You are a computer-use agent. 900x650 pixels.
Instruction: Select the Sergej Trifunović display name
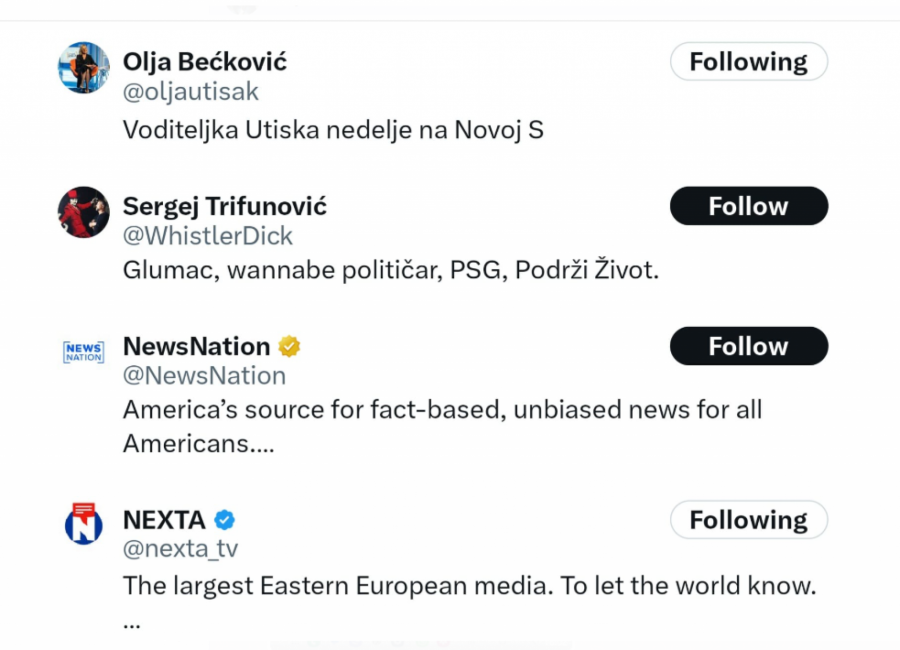point(225,206)
